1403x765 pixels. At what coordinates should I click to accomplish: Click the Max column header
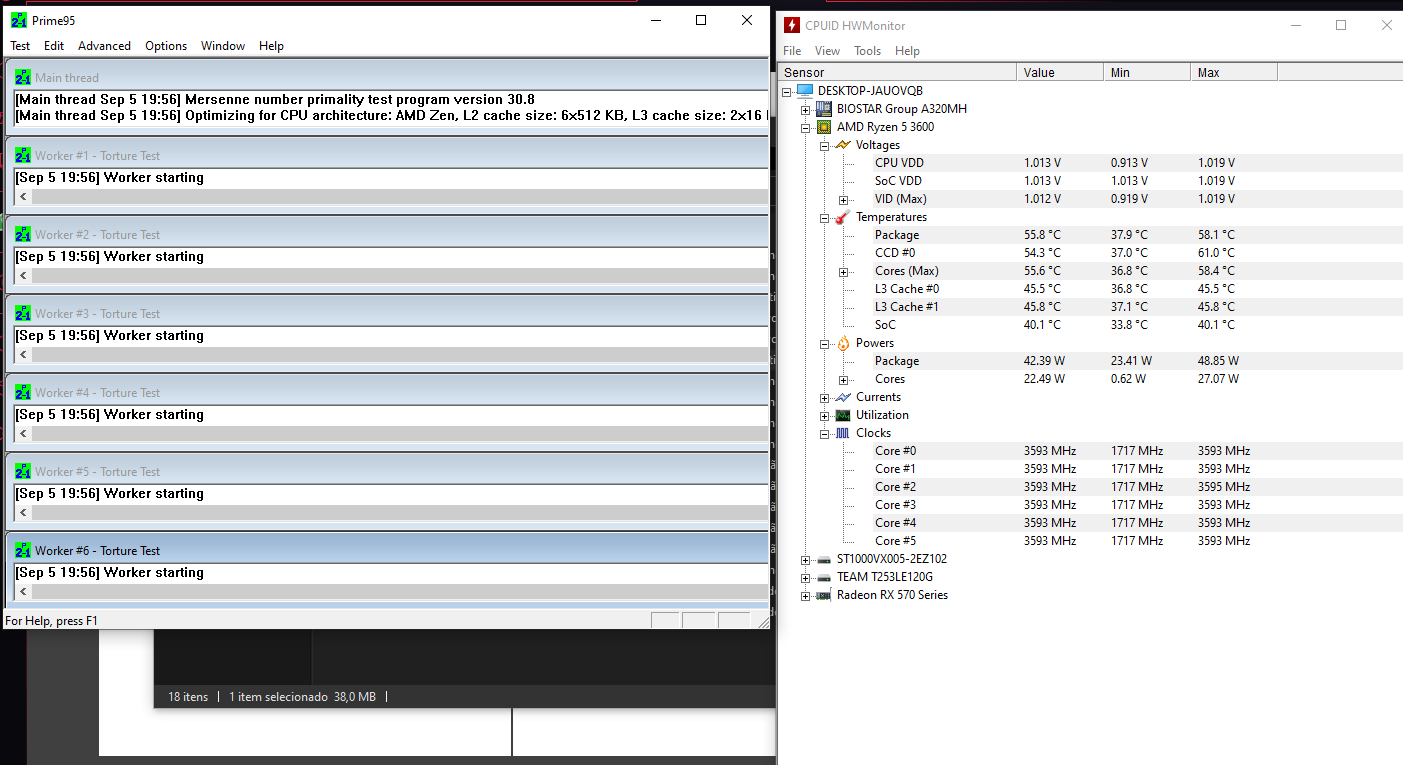[1235, 72]
